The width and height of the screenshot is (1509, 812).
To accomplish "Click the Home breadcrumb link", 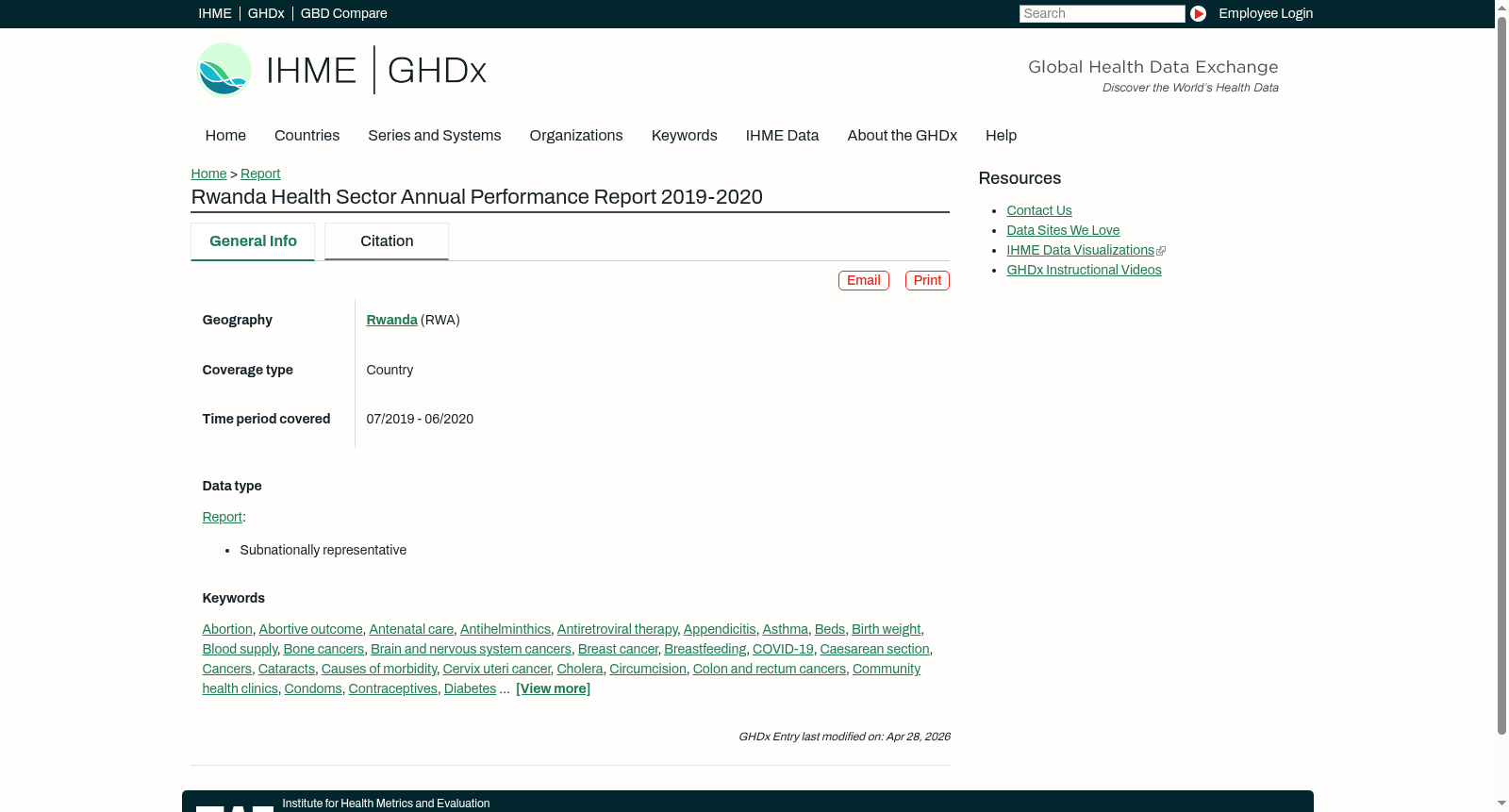I will coord(208,174).
